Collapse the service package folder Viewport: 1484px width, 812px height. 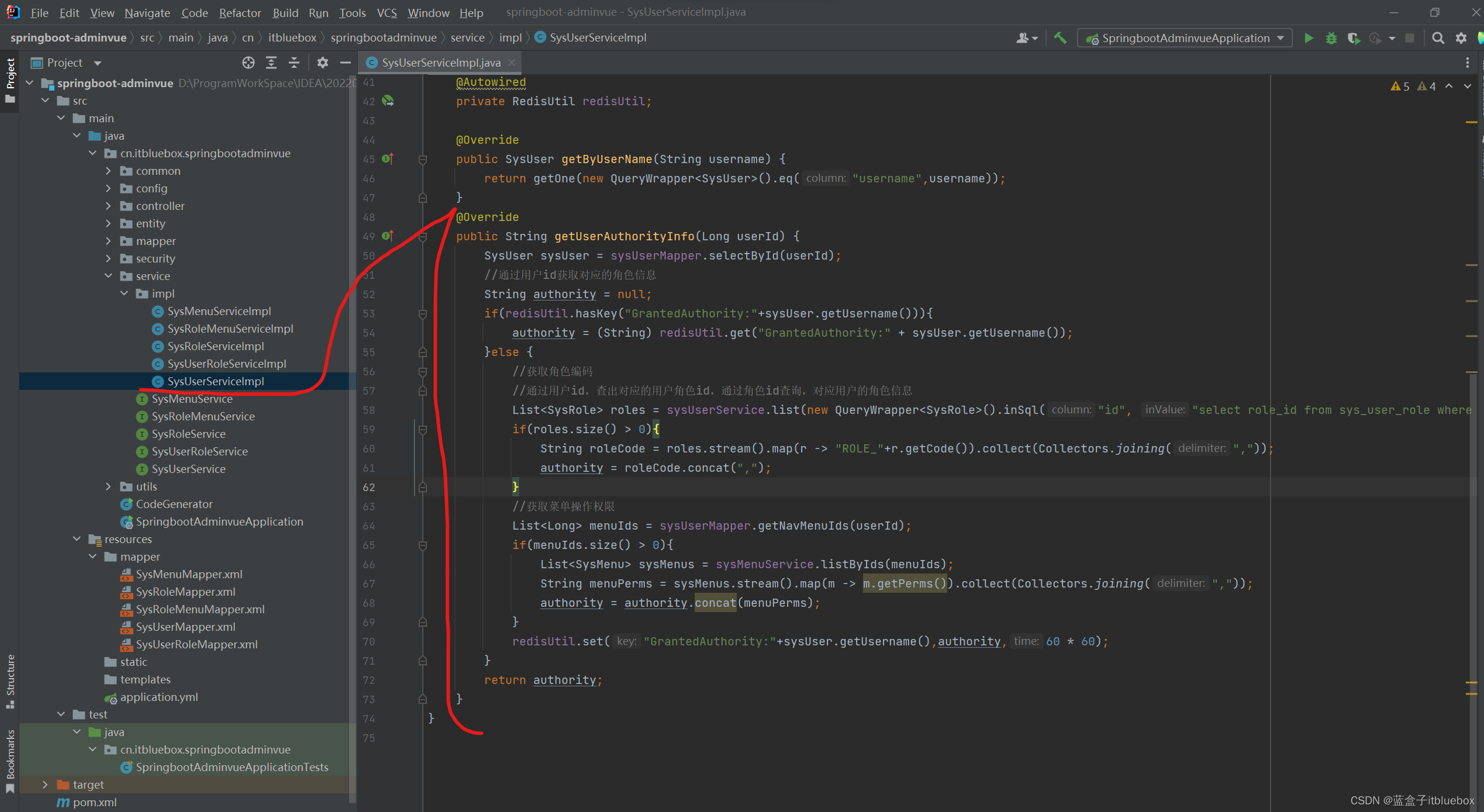(x=108, y=276)
